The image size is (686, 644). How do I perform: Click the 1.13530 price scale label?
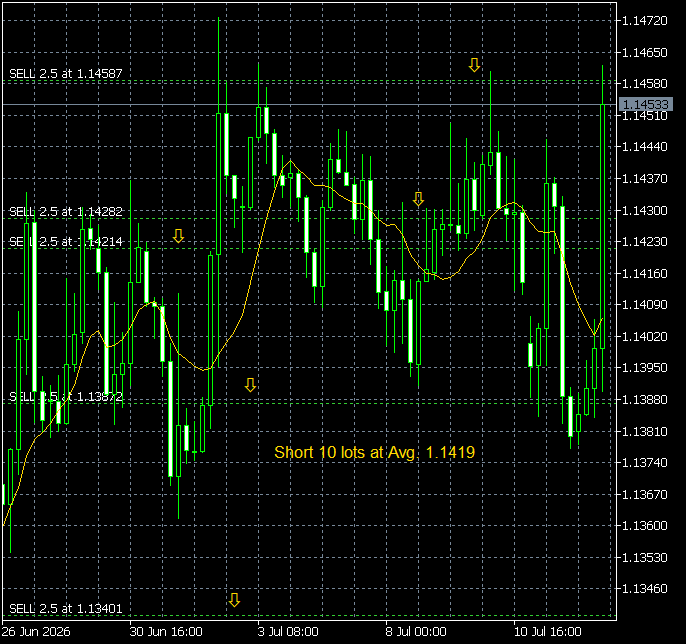tap(644, 557)
